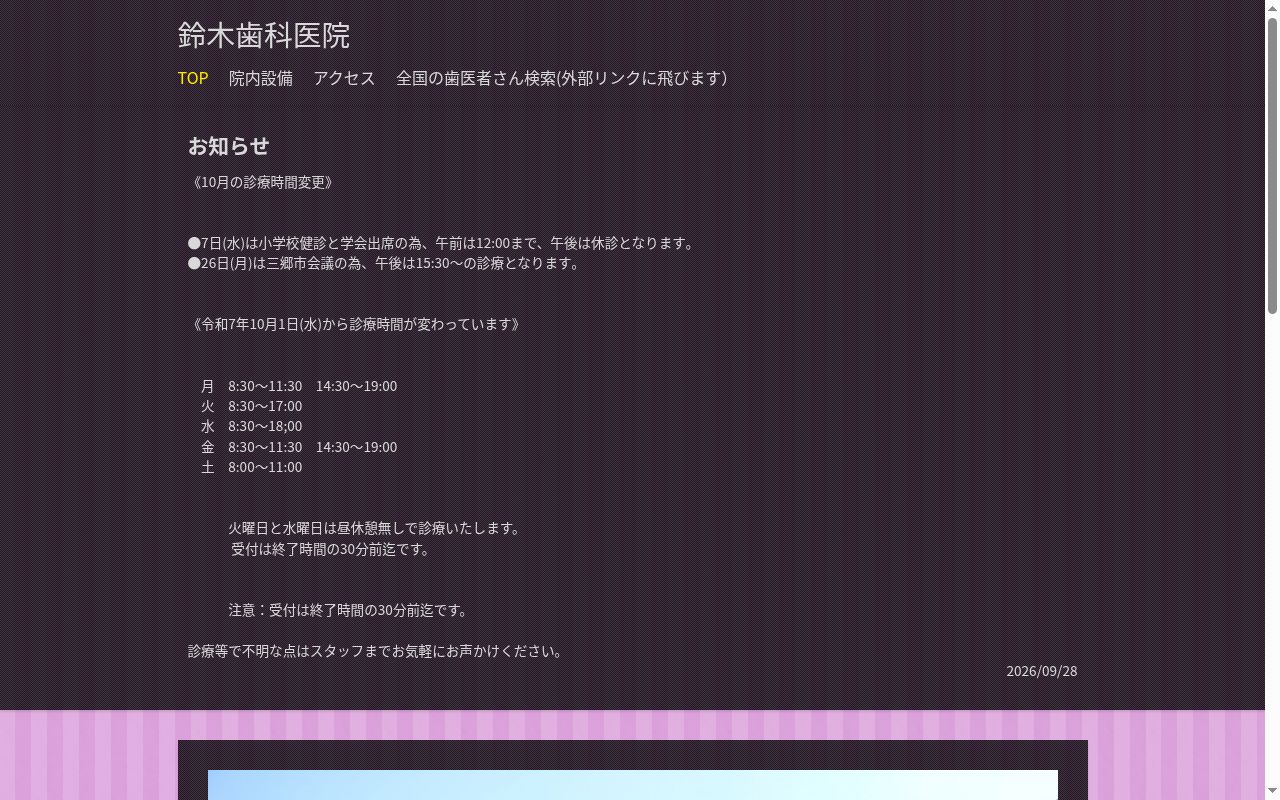The height and width of the screenshot is (800, 1280).
Task: Click the 火曜日と水曜日は昼休憩無し sentence
Action: click(x=374, y=528)
